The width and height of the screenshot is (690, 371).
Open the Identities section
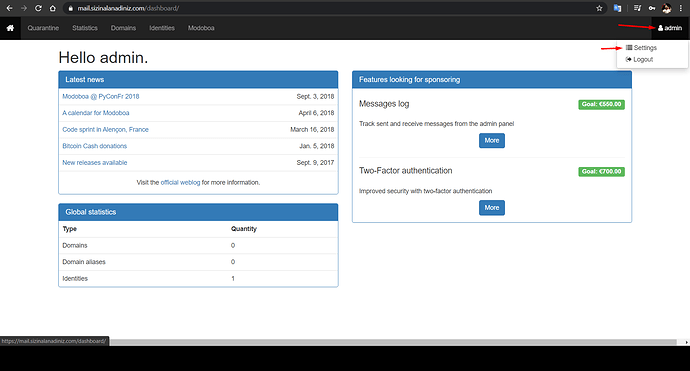[x=162, y=28]
